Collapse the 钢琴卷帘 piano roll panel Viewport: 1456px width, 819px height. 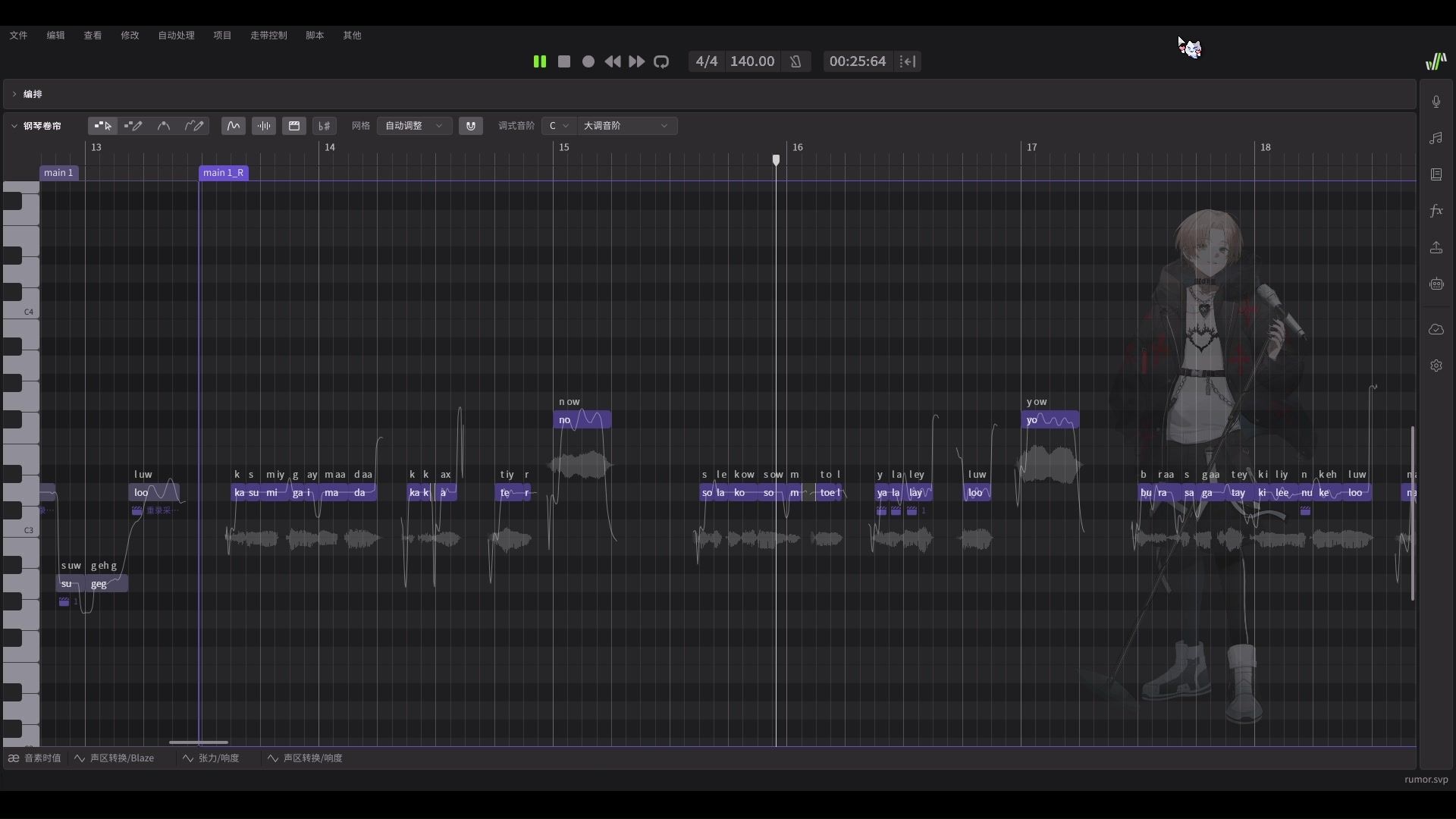pos(14,126)
